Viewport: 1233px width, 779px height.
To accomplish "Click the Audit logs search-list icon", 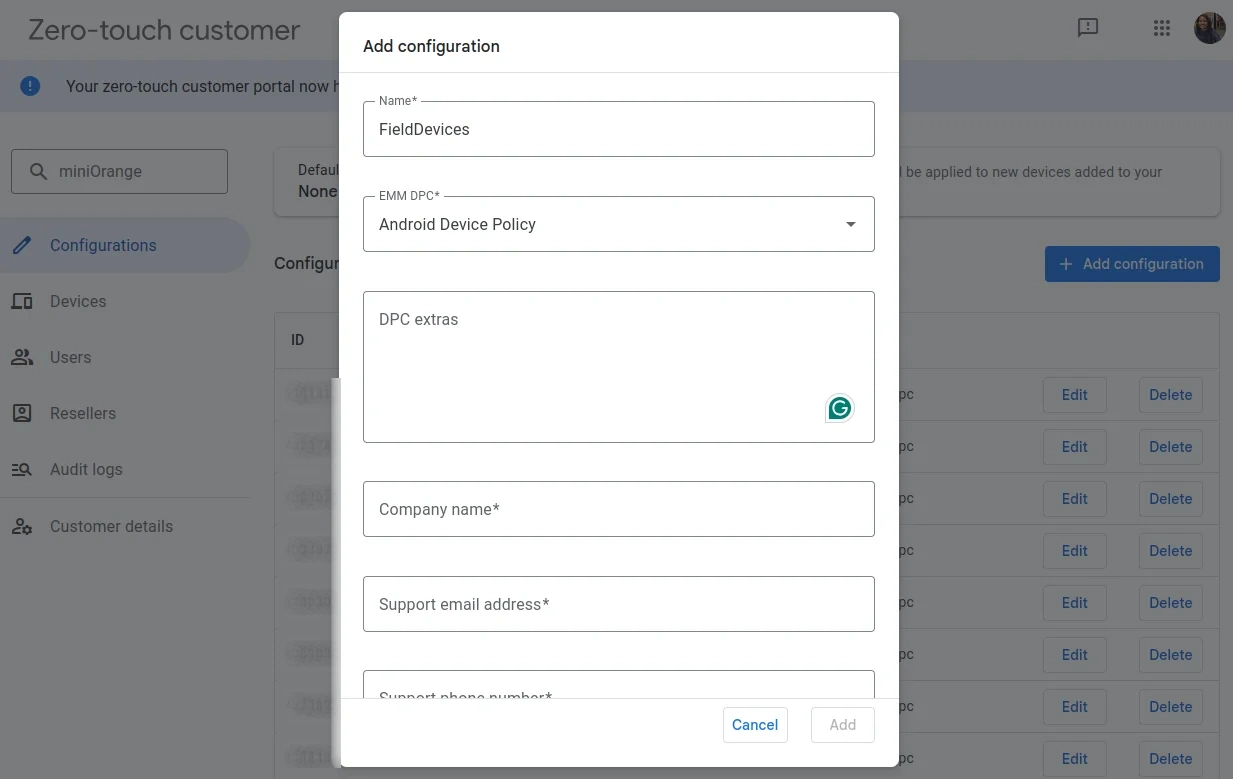I will click(22, 469).
